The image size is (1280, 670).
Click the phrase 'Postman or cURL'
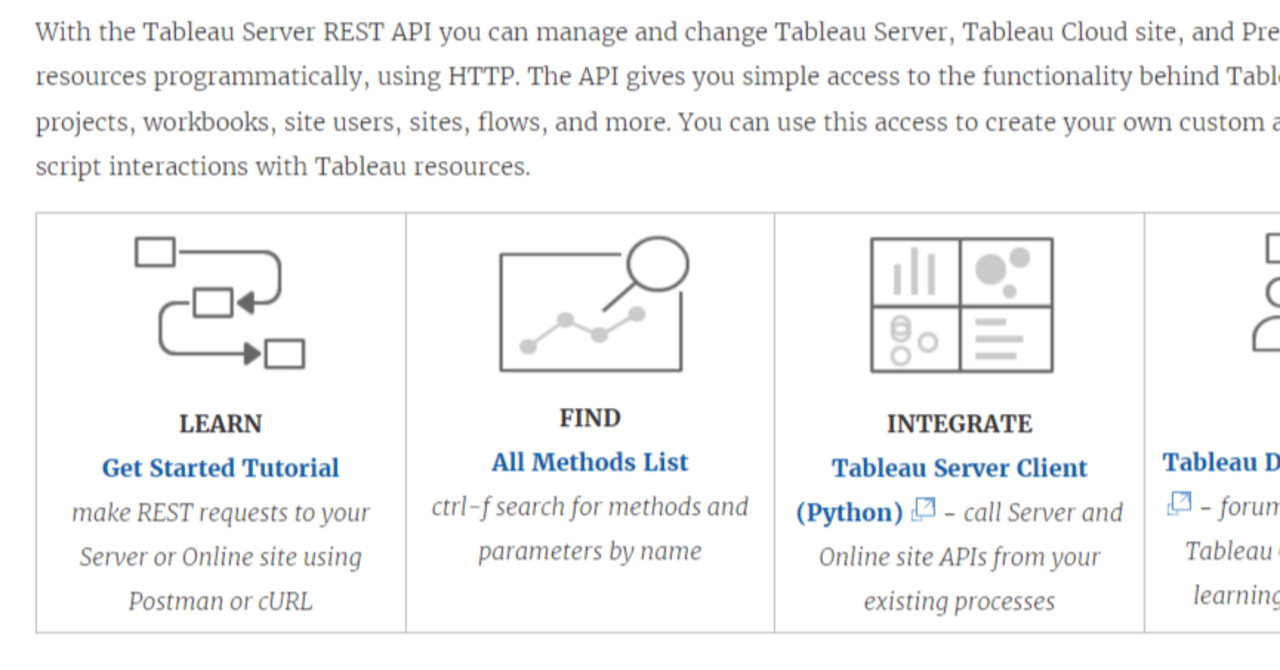pos(220,600)
